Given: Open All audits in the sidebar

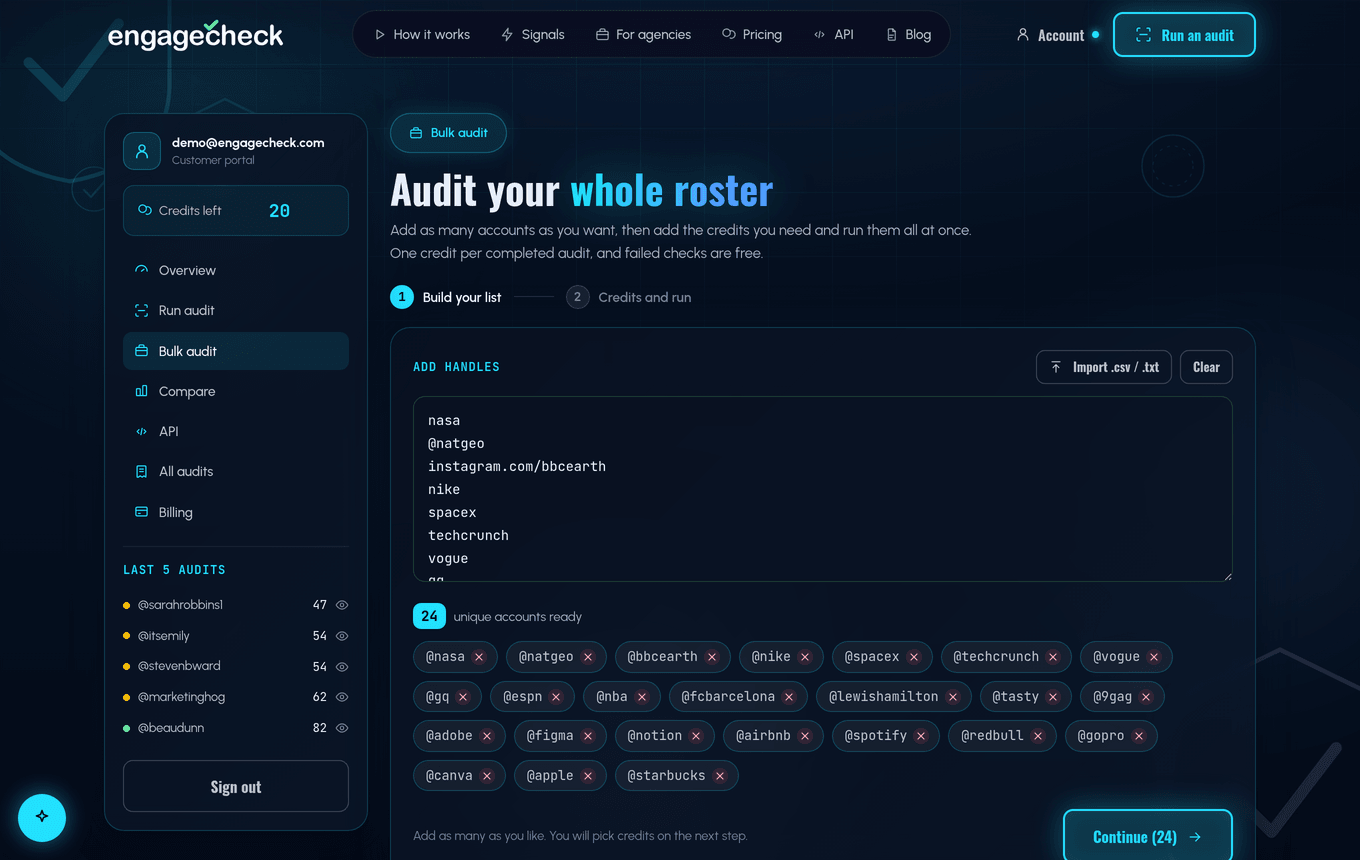Looking at the screenshot, I should tap(236, 471).
